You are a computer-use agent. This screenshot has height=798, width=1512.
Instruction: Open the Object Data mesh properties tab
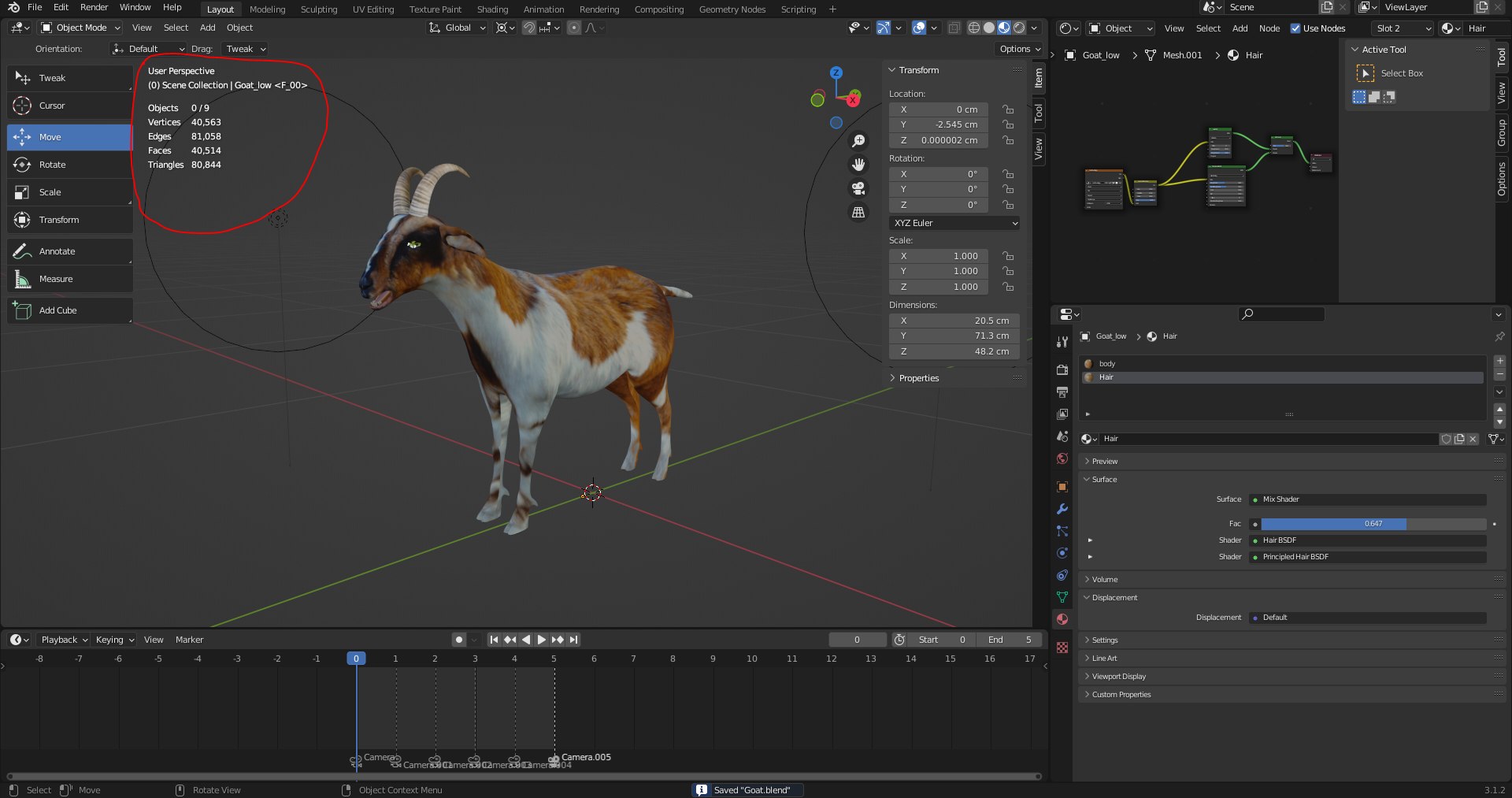pyautogui.click(x=1062, y=597)
